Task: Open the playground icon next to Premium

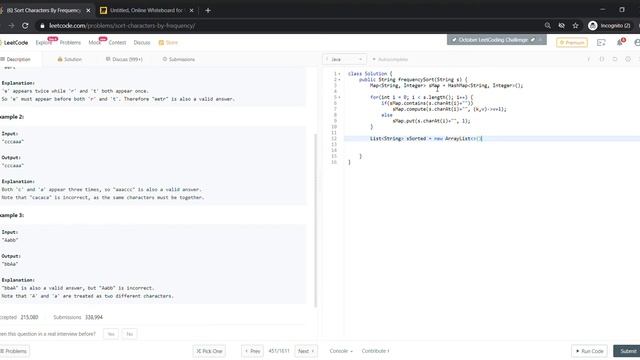Action: tap(601, 42)
